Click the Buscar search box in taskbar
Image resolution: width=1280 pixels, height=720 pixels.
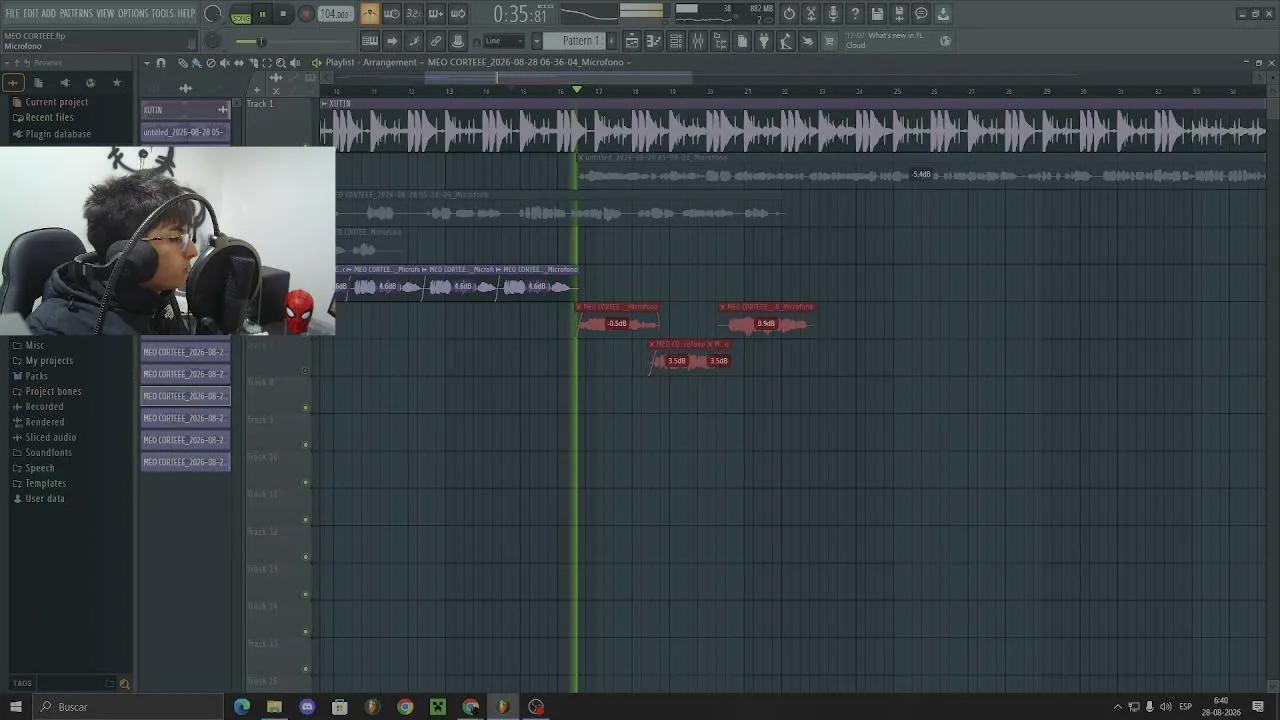126,707
